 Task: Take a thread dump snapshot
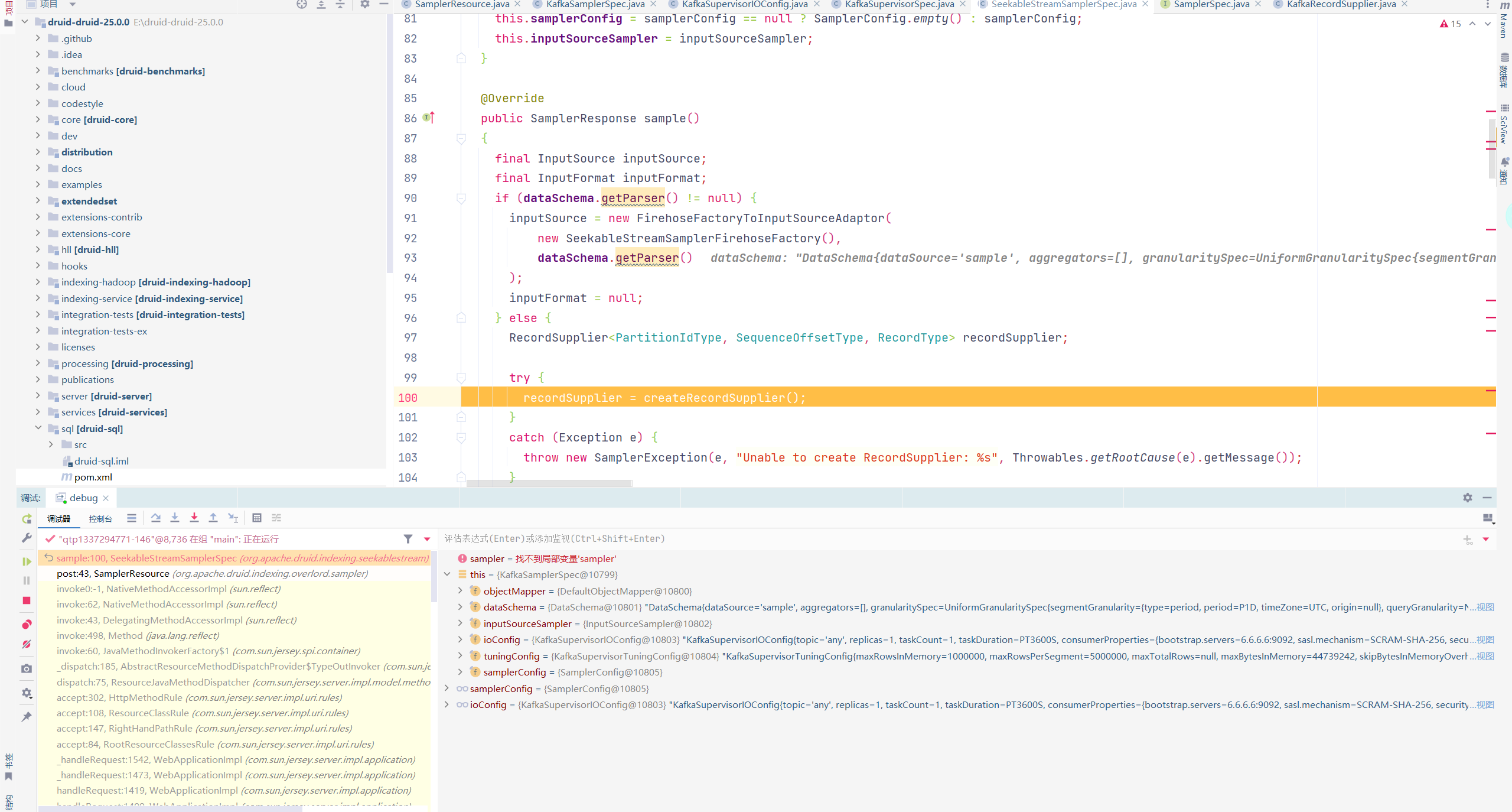[x=27, y=668]
